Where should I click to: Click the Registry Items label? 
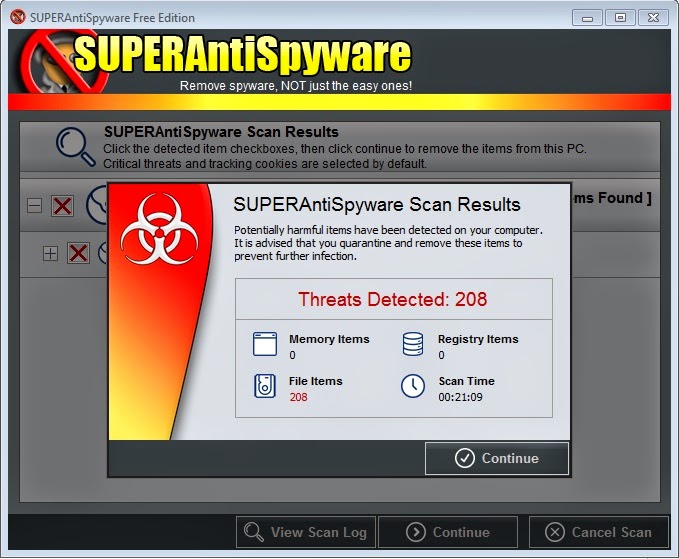[478, 339]
